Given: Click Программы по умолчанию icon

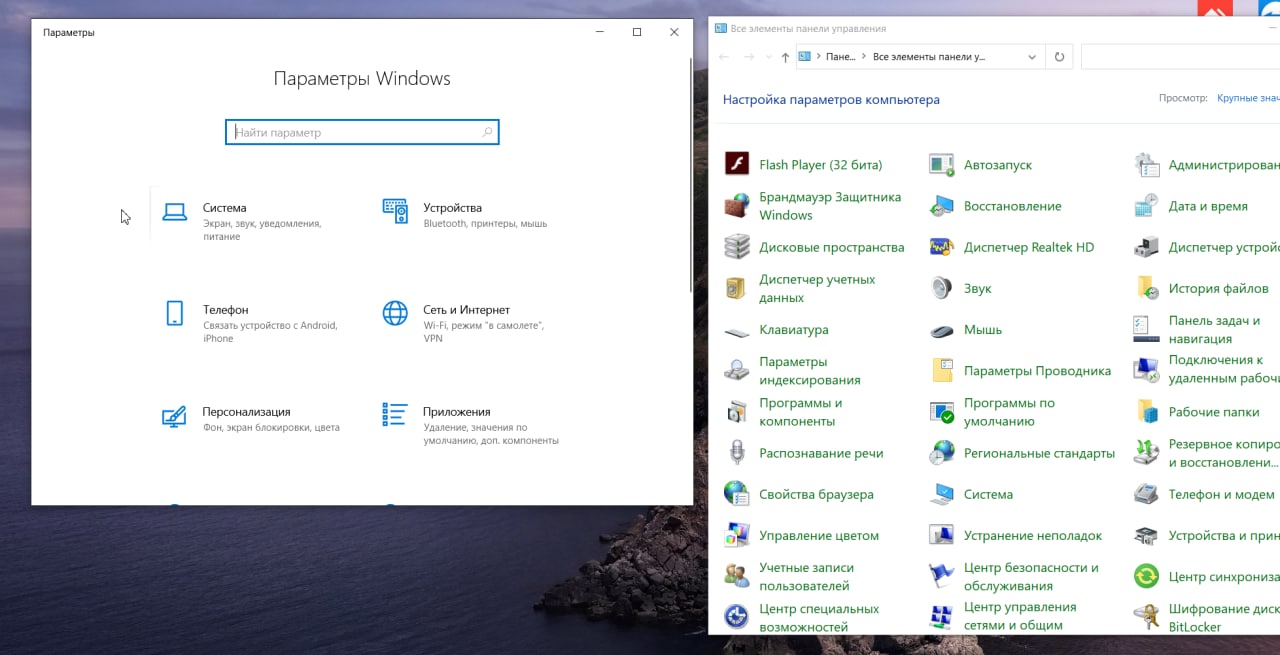Looking at the screenshot, I should [942, 412].
